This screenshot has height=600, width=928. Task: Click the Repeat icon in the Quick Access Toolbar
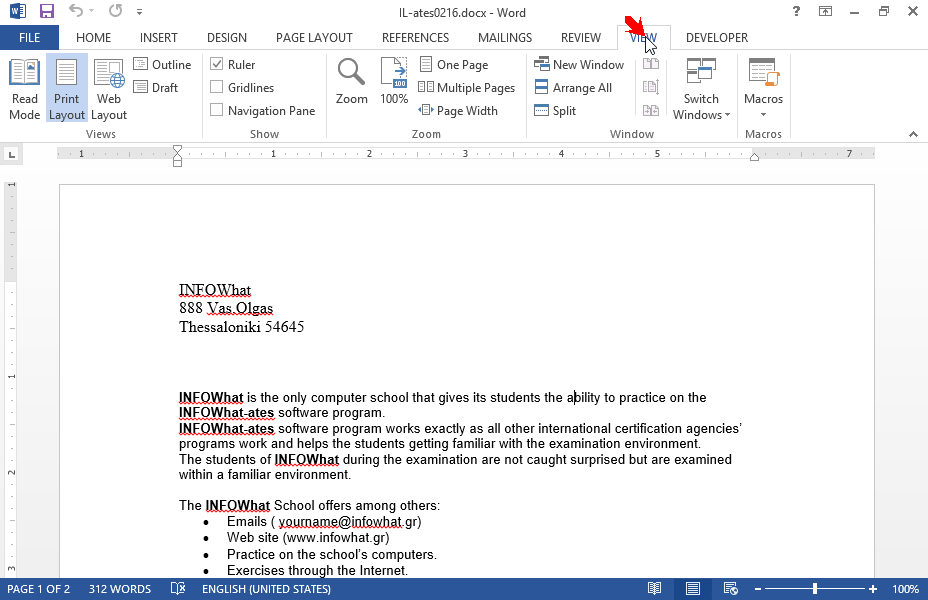point(115,11)
